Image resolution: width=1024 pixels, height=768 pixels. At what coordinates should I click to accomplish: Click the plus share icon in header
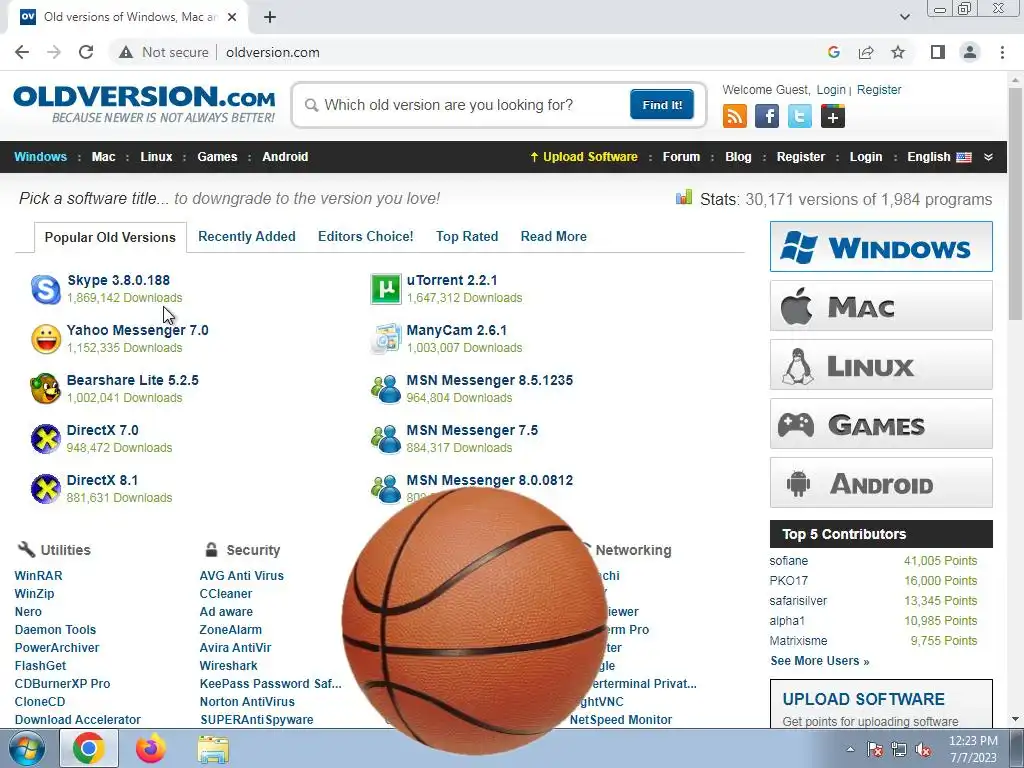(x=833, y=117)
